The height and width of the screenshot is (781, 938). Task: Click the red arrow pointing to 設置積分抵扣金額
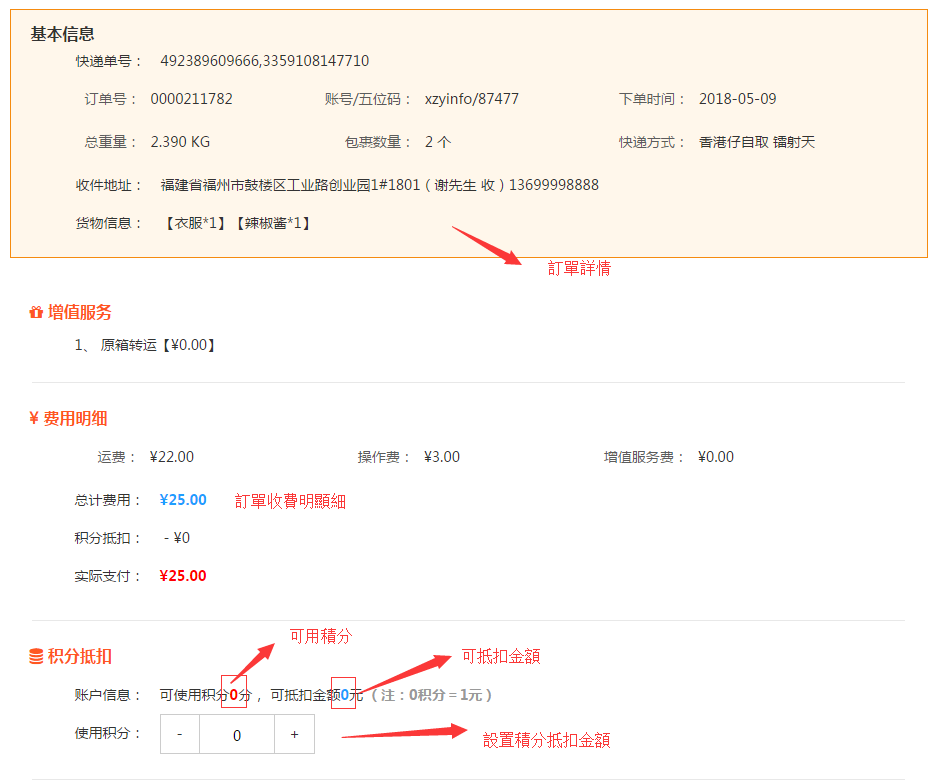click(405, 735)
